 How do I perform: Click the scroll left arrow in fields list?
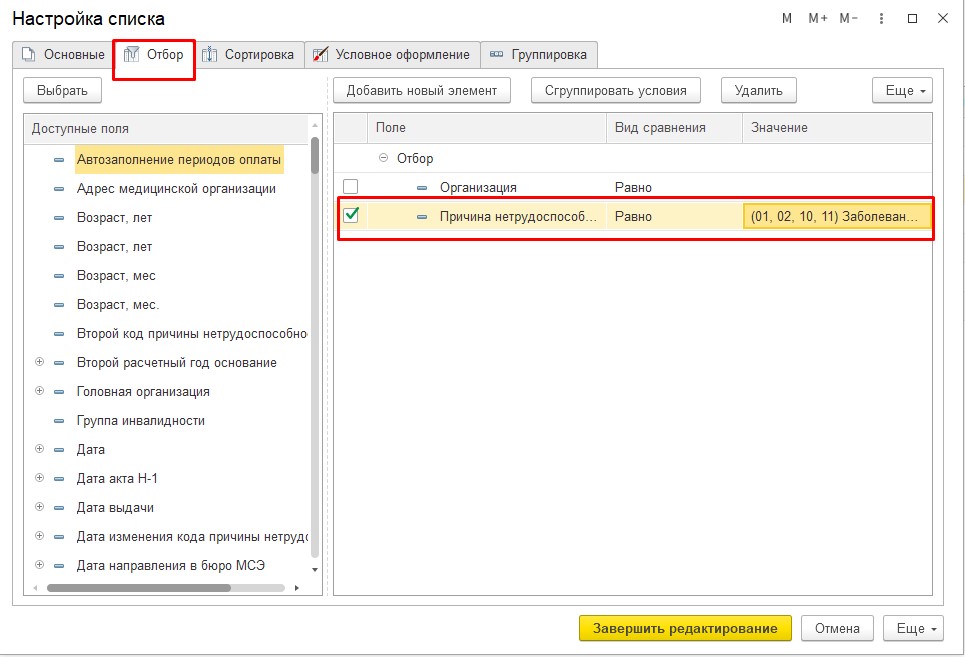point(35,588)
